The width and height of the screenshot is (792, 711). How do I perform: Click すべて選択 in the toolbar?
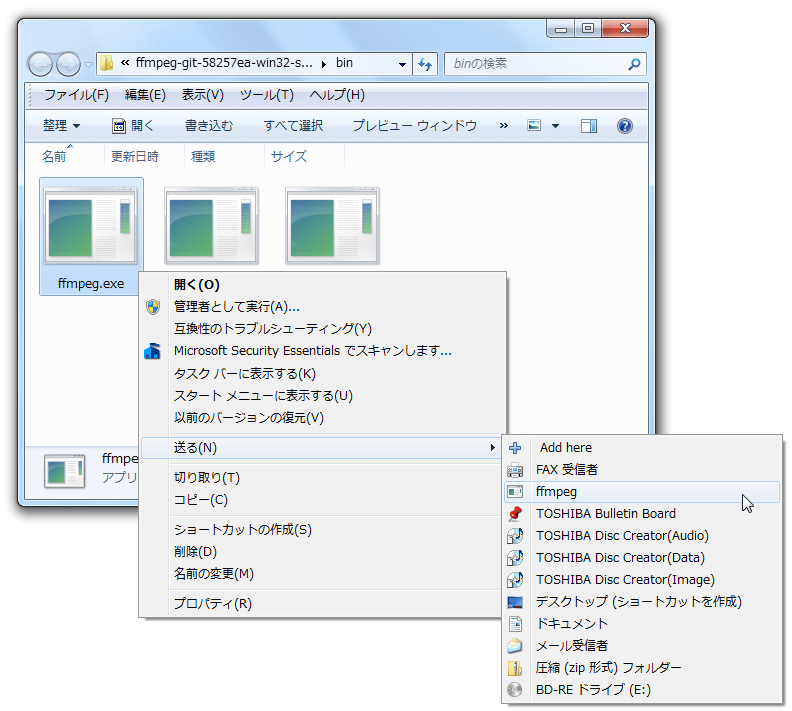point(293,125)
